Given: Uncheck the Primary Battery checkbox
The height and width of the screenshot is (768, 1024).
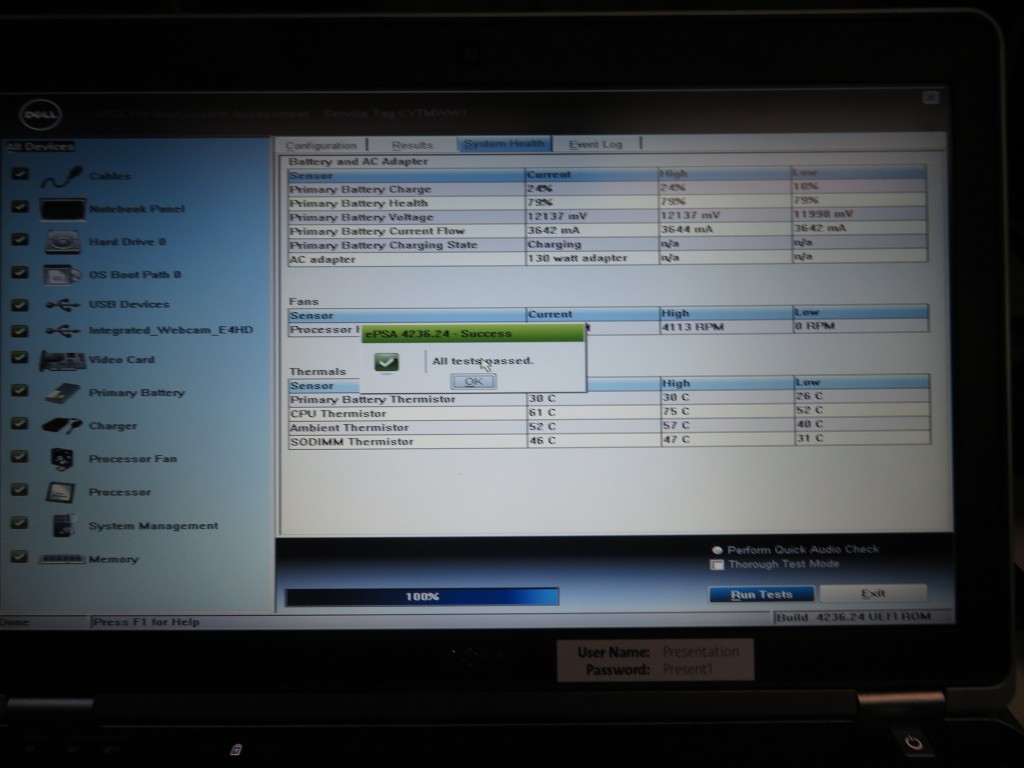Looking at the screenshot, I should [20, 391].
